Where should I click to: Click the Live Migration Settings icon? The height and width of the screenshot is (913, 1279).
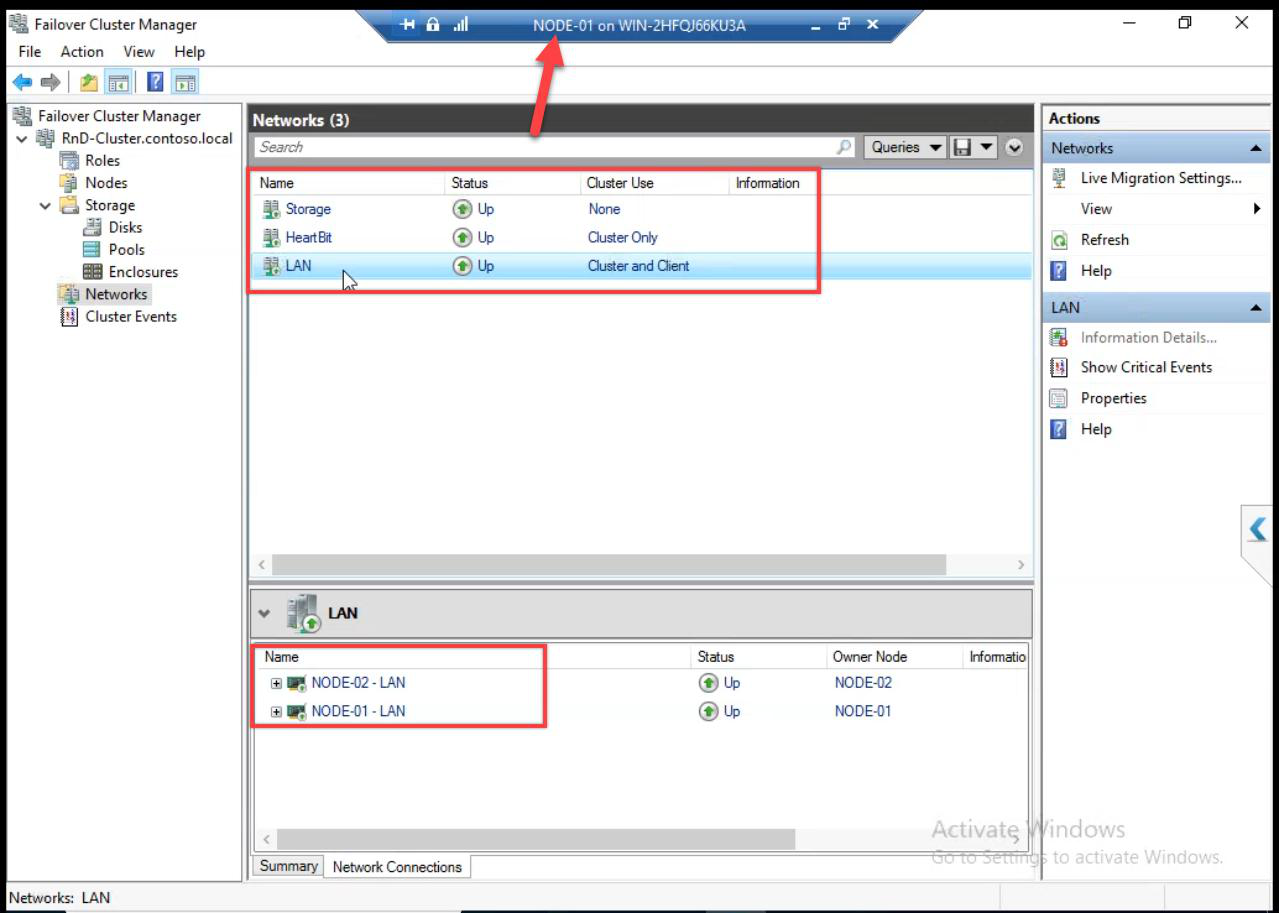click(1059, 178)
